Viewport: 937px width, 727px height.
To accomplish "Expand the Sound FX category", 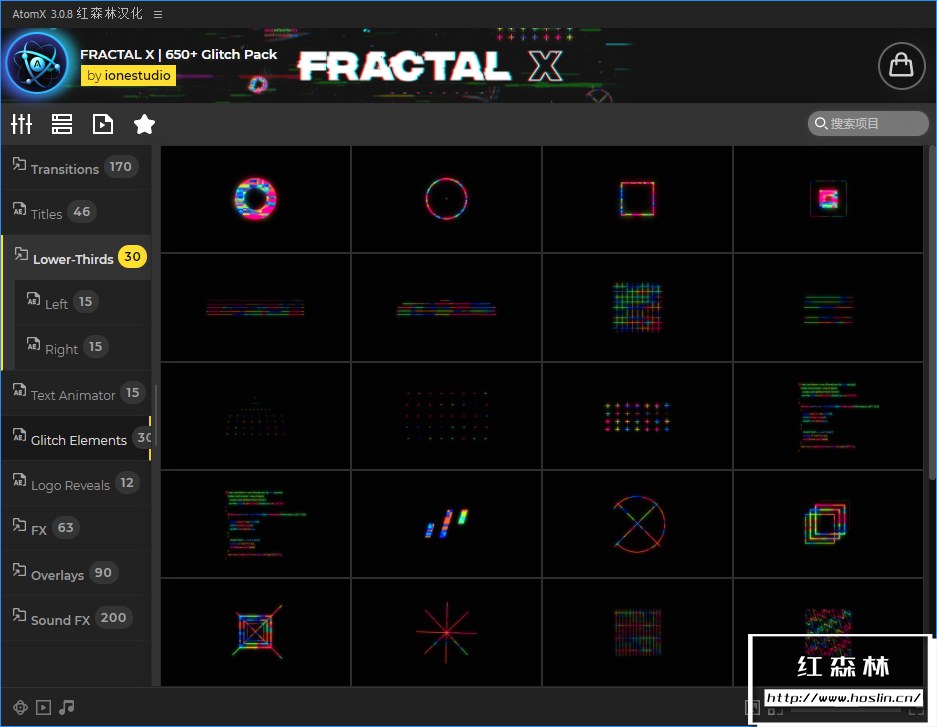I will [x=76, y=618].
